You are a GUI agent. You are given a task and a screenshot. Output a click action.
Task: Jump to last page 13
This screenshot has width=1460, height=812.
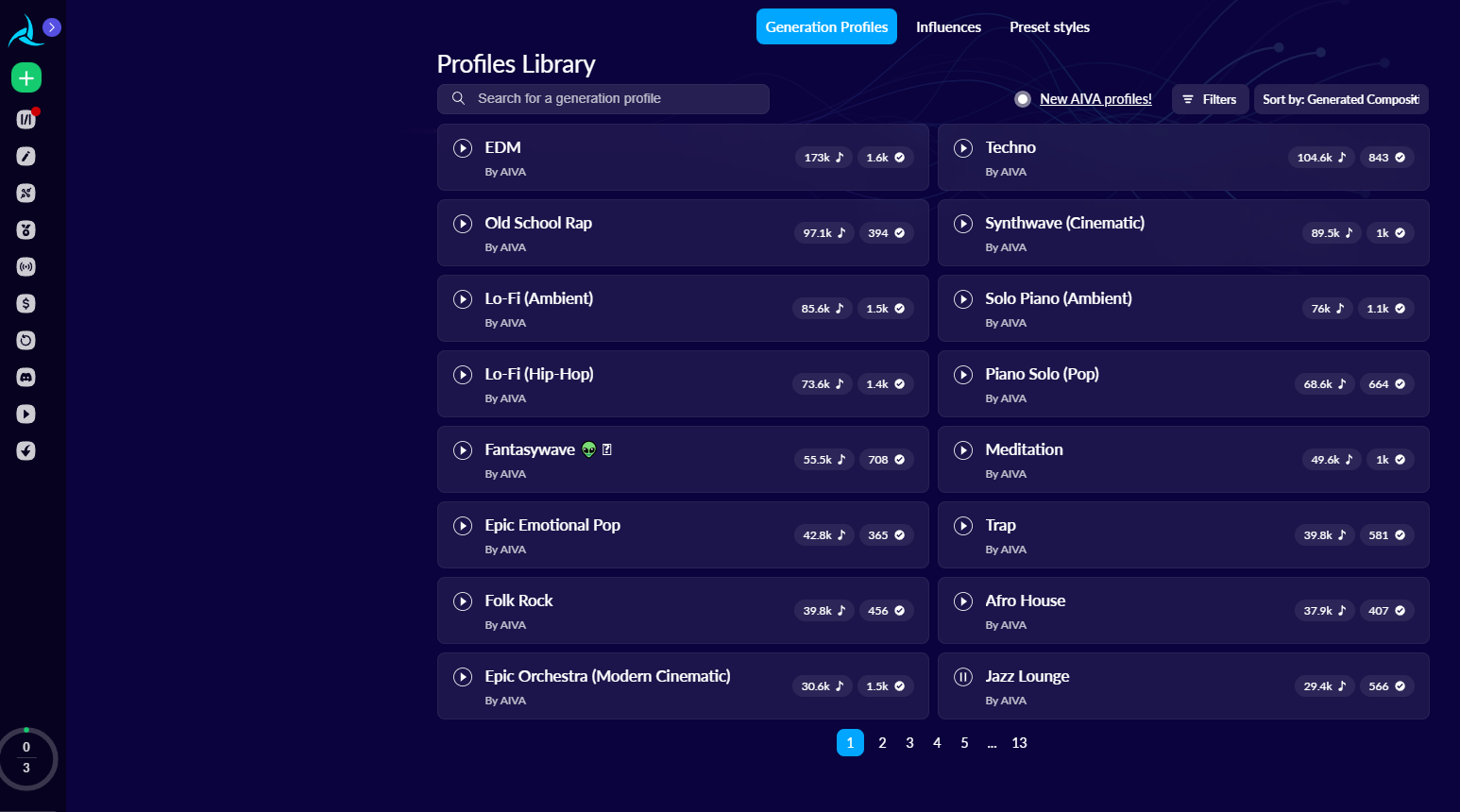[1019, 743]
